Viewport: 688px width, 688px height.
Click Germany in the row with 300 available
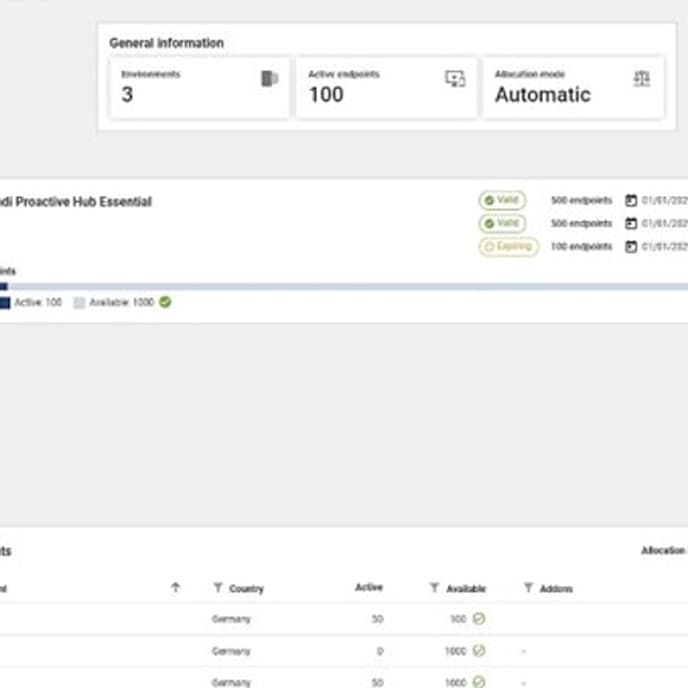click(231, 619)
